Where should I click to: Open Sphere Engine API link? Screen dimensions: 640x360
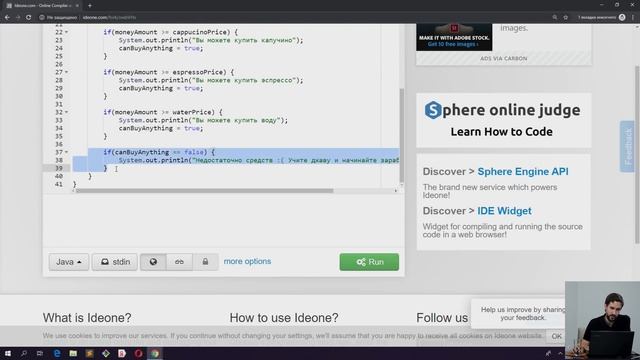click(523, 171)
